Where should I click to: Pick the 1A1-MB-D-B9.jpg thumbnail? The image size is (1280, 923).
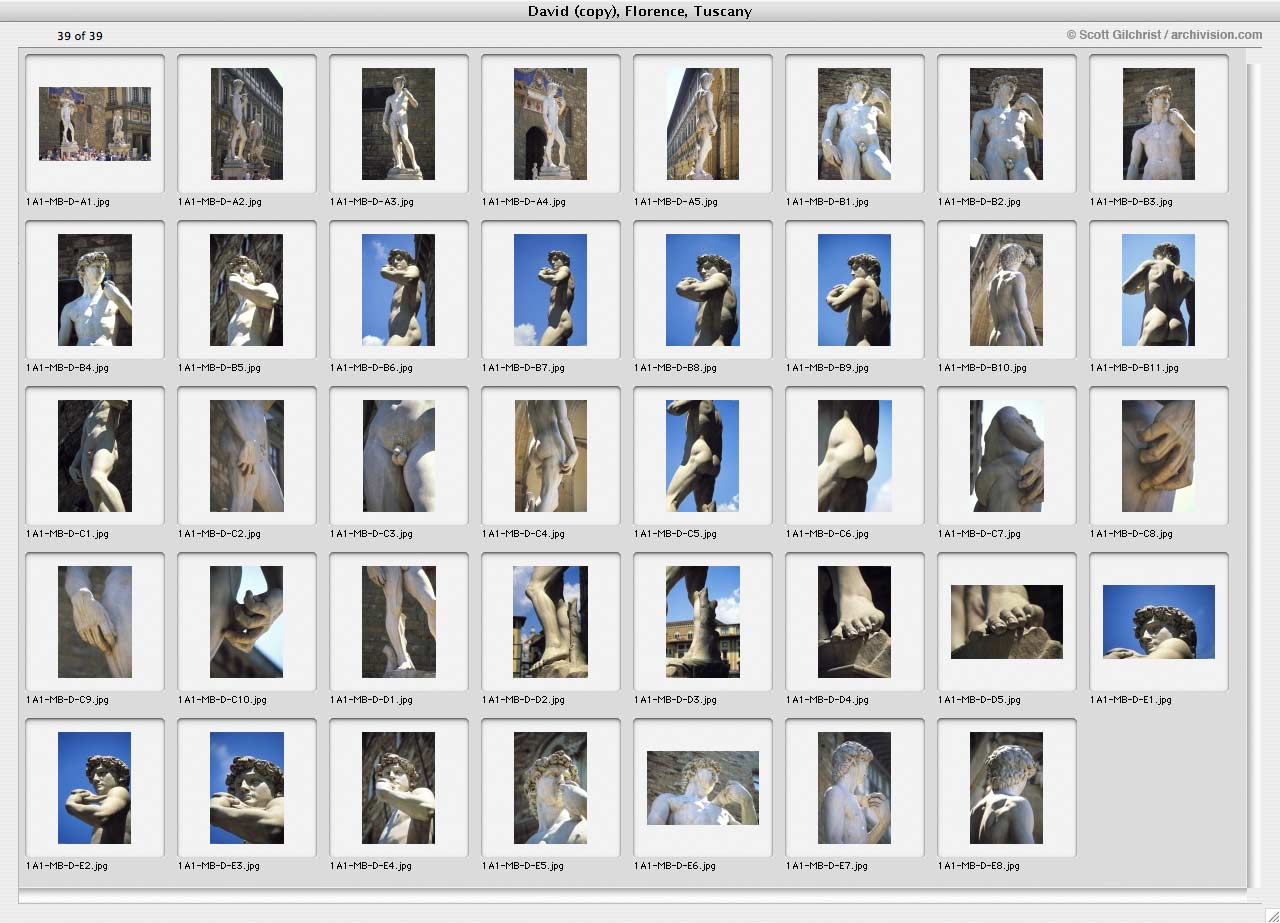click(855, 290)
